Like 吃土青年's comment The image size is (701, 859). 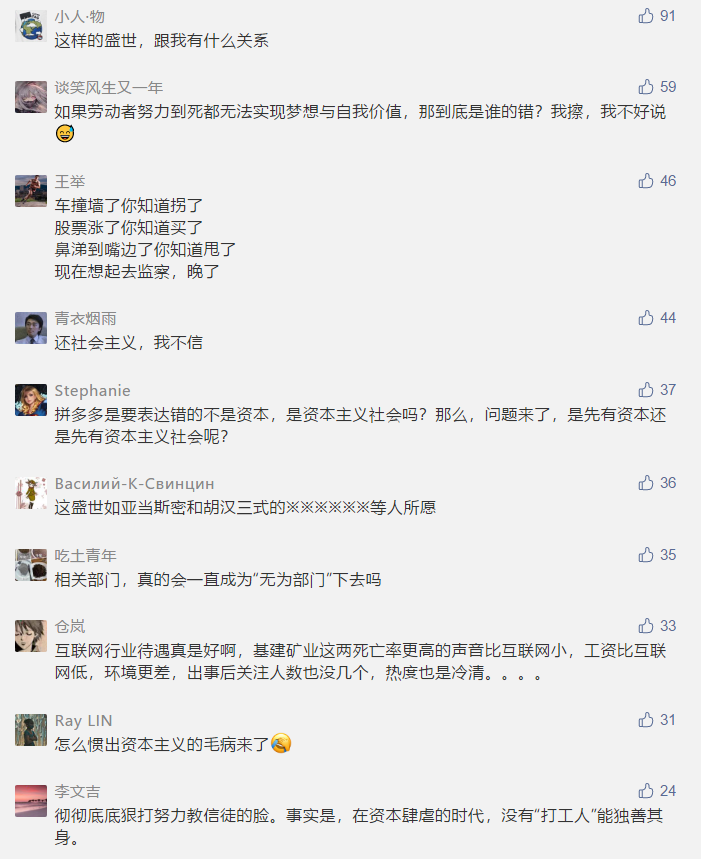click(x=646, y=555)
